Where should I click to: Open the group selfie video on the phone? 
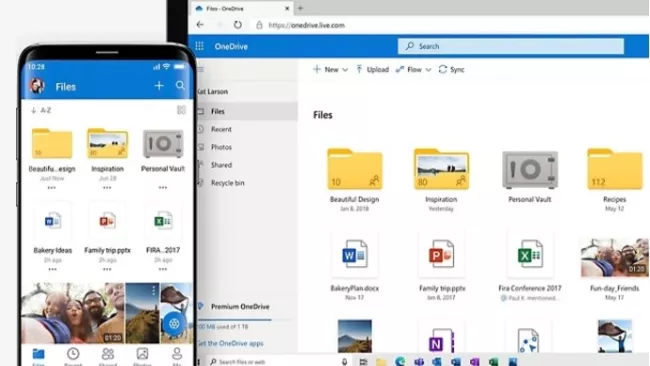coord(73,313)
